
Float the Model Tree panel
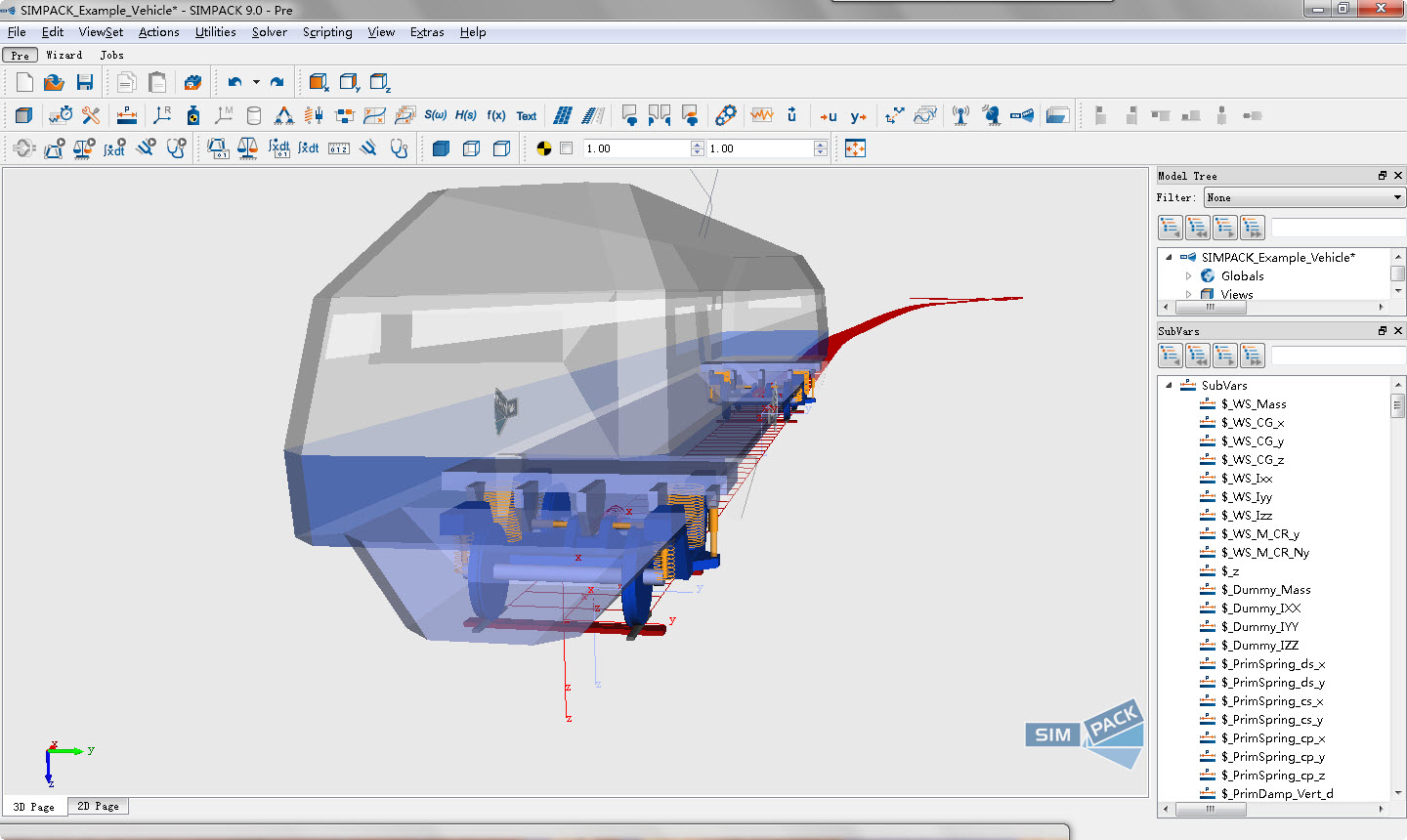1383,176
